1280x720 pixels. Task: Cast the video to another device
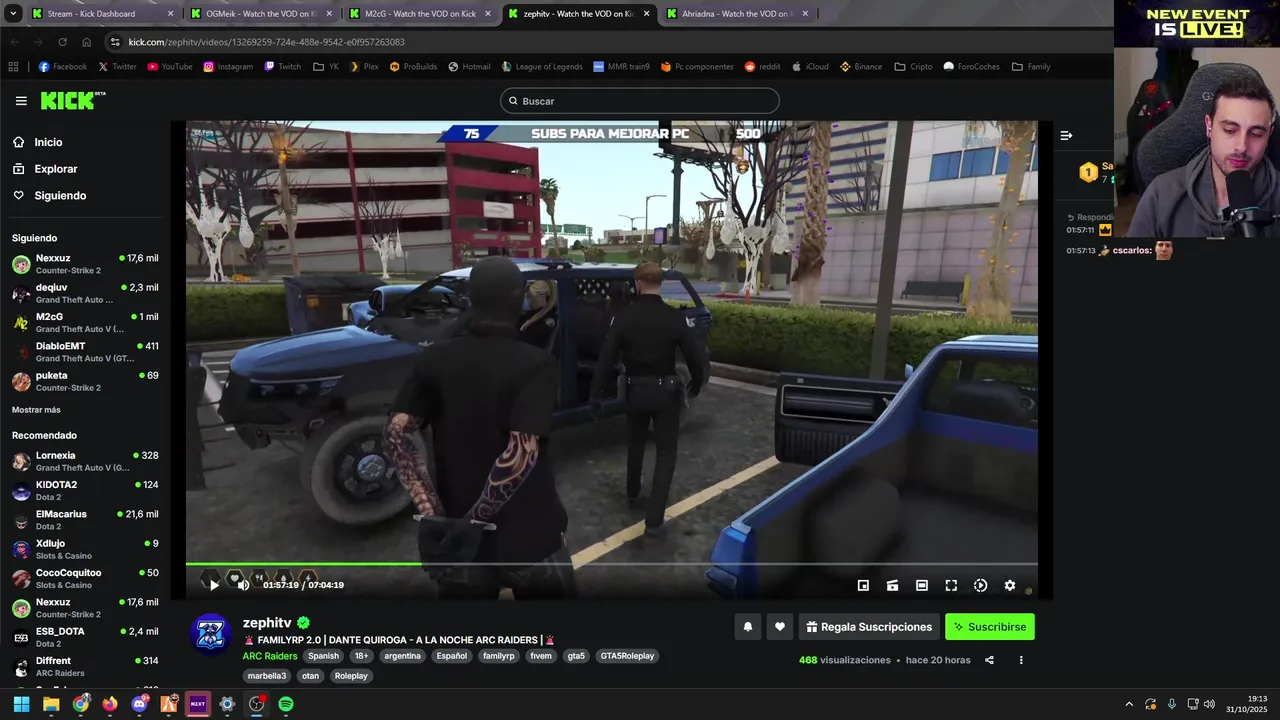point(892,585)
